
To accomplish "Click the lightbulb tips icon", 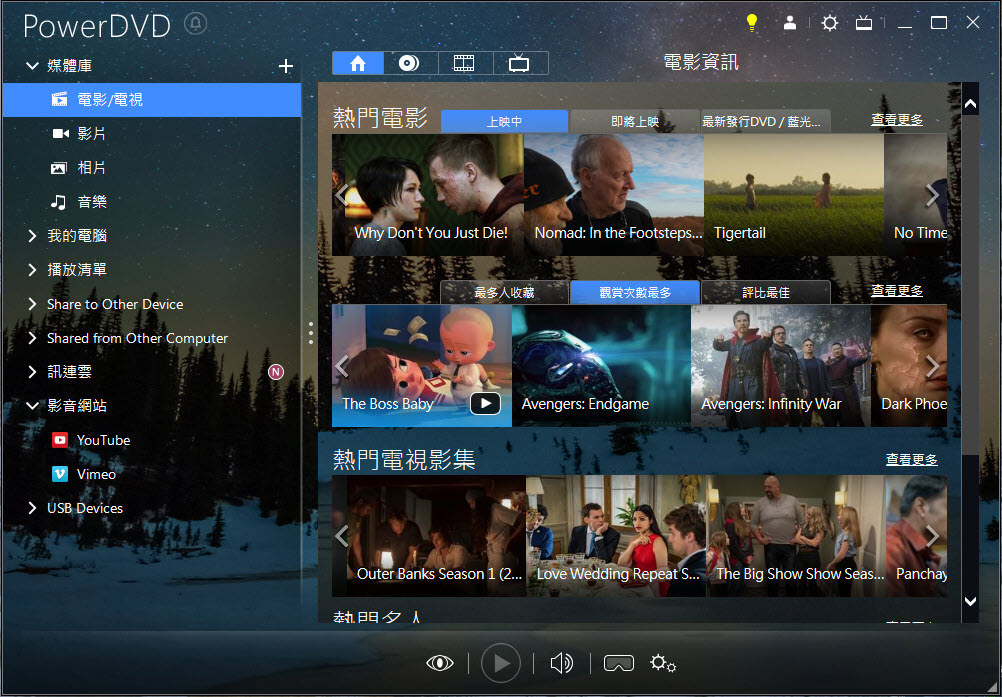I will click(x=752, y=22).
